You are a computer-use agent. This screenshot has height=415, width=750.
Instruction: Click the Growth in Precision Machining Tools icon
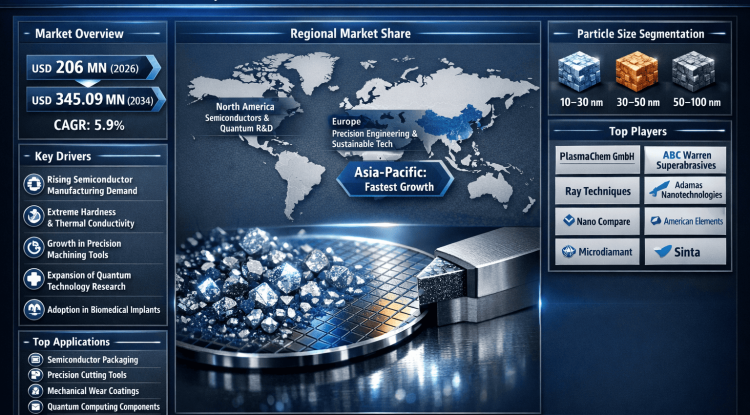(x=33, y=249)
